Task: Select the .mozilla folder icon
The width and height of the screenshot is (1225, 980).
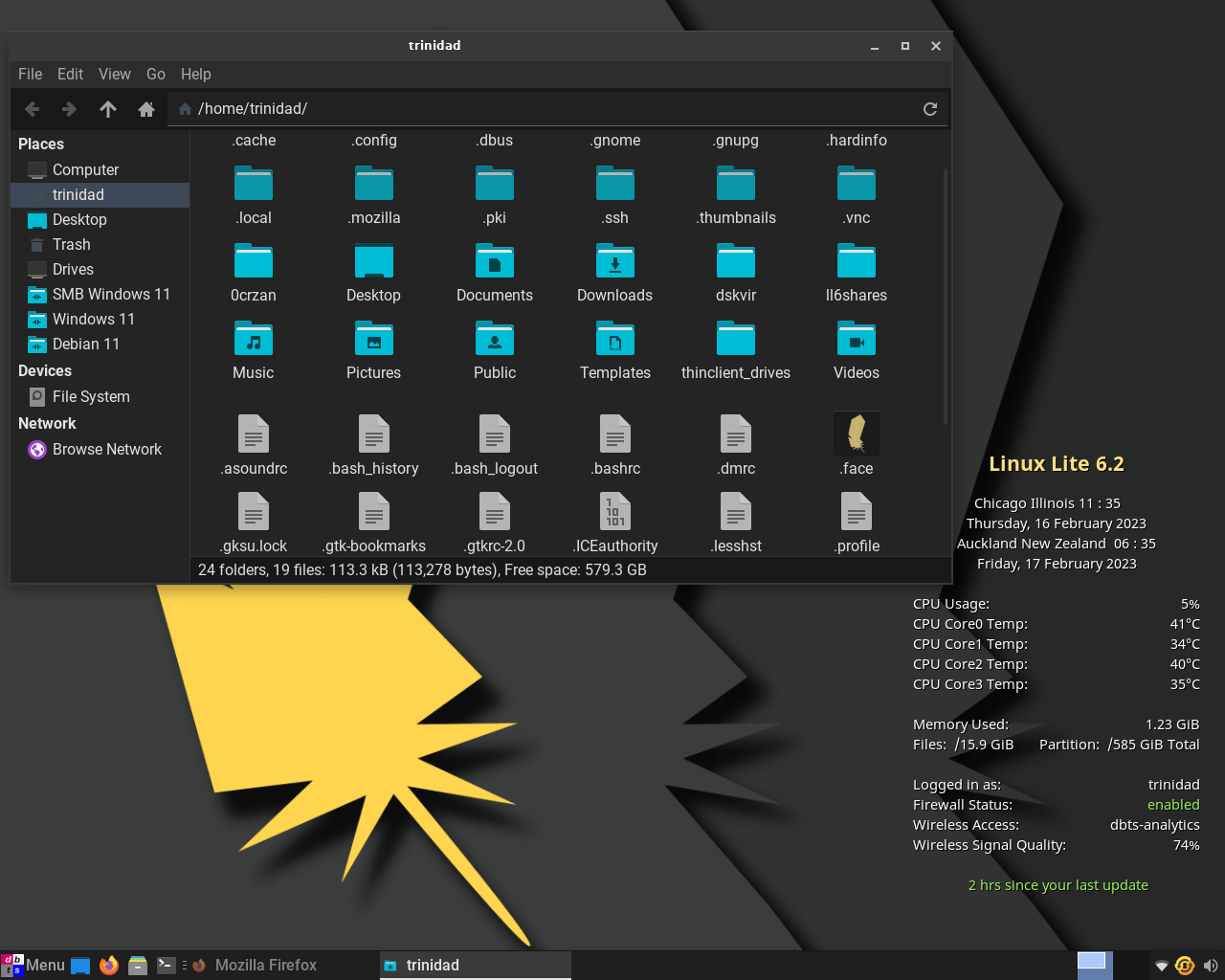Action: 374,183
